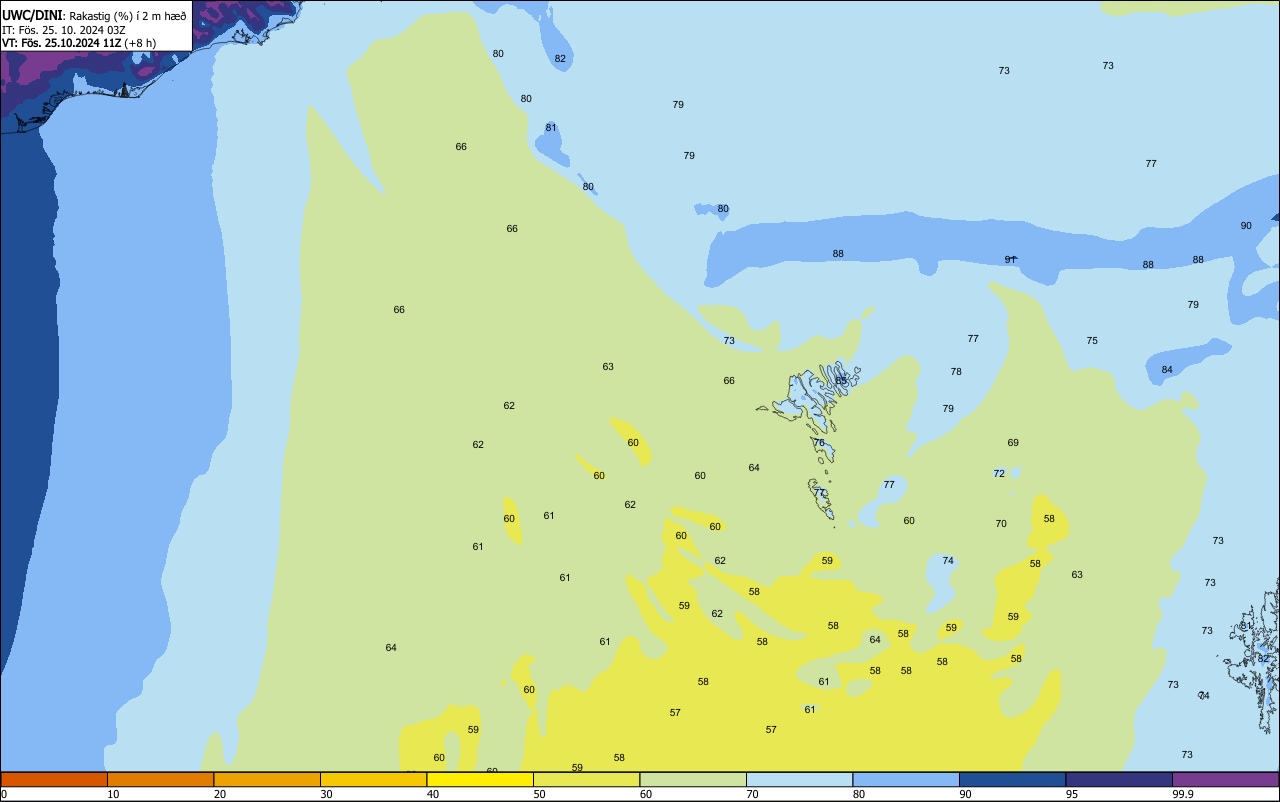Click the 80–90% medium blue legend swatch

point(906,779)
